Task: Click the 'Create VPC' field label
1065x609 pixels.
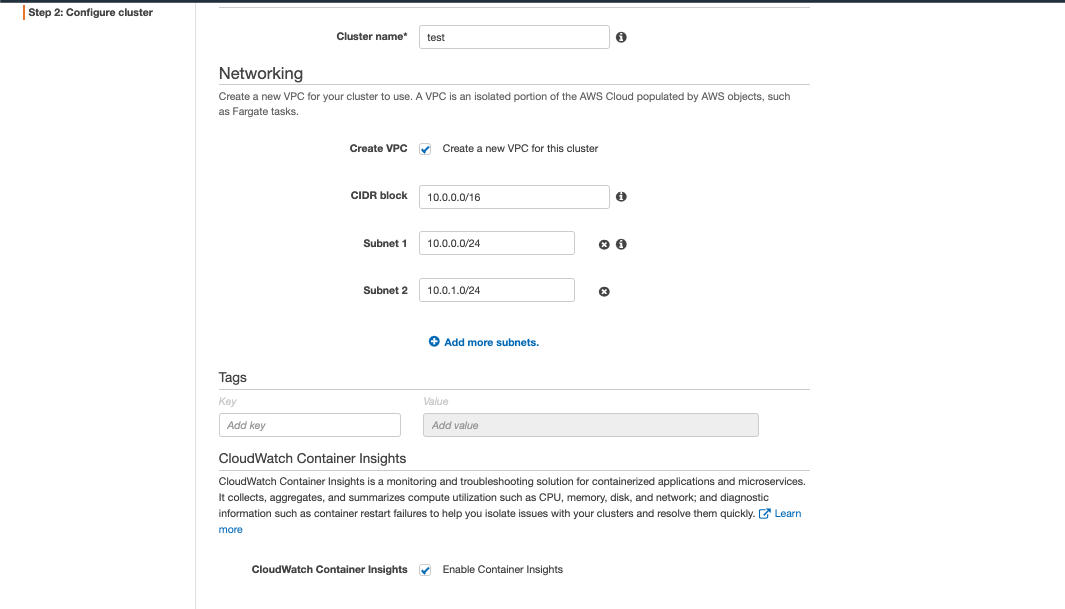Action: point(378,149)
